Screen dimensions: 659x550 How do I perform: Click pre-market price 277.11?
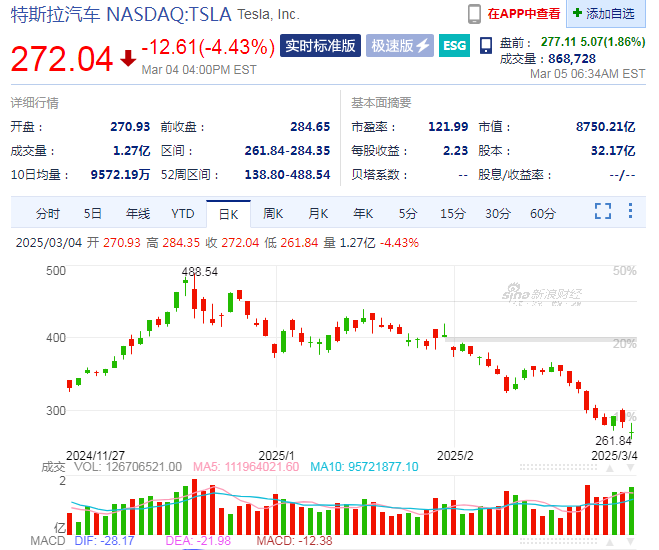tap(558, 42)
